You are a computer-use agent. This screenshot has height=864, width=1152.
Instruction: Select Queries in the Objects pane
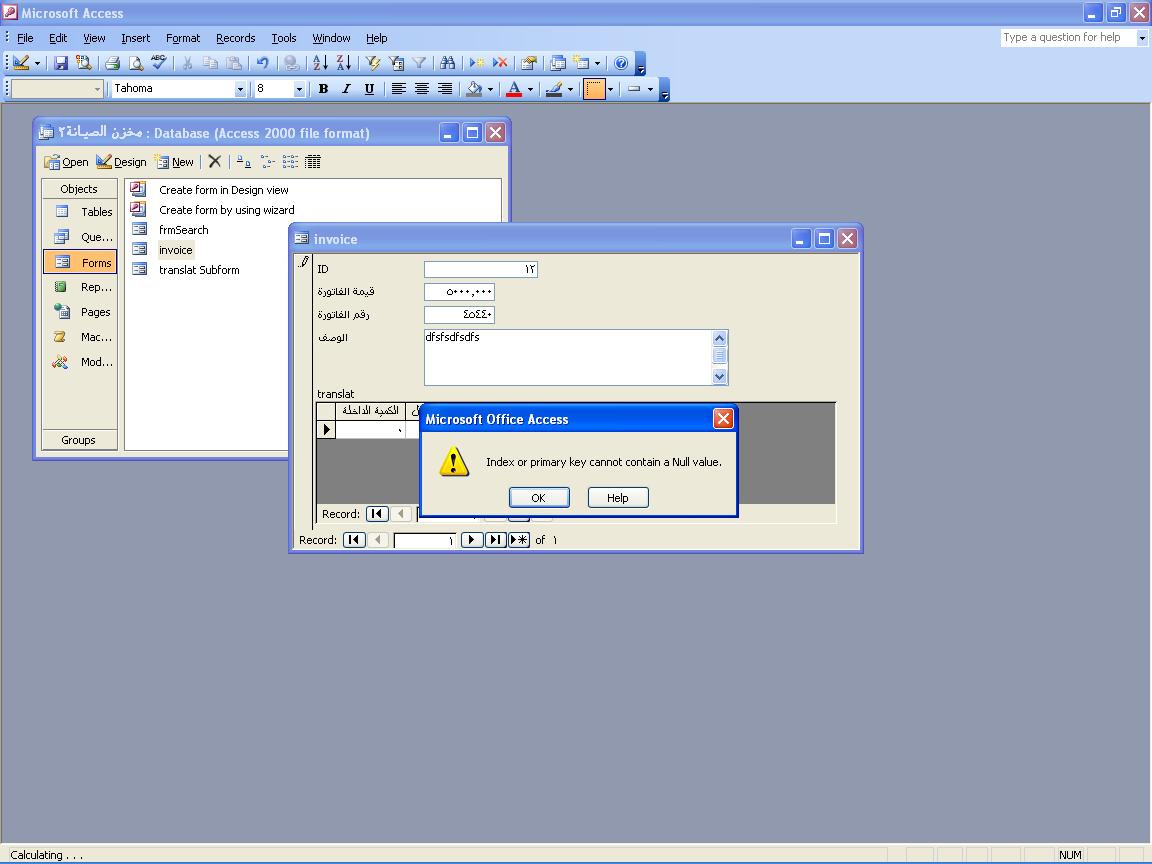(80, 237)
